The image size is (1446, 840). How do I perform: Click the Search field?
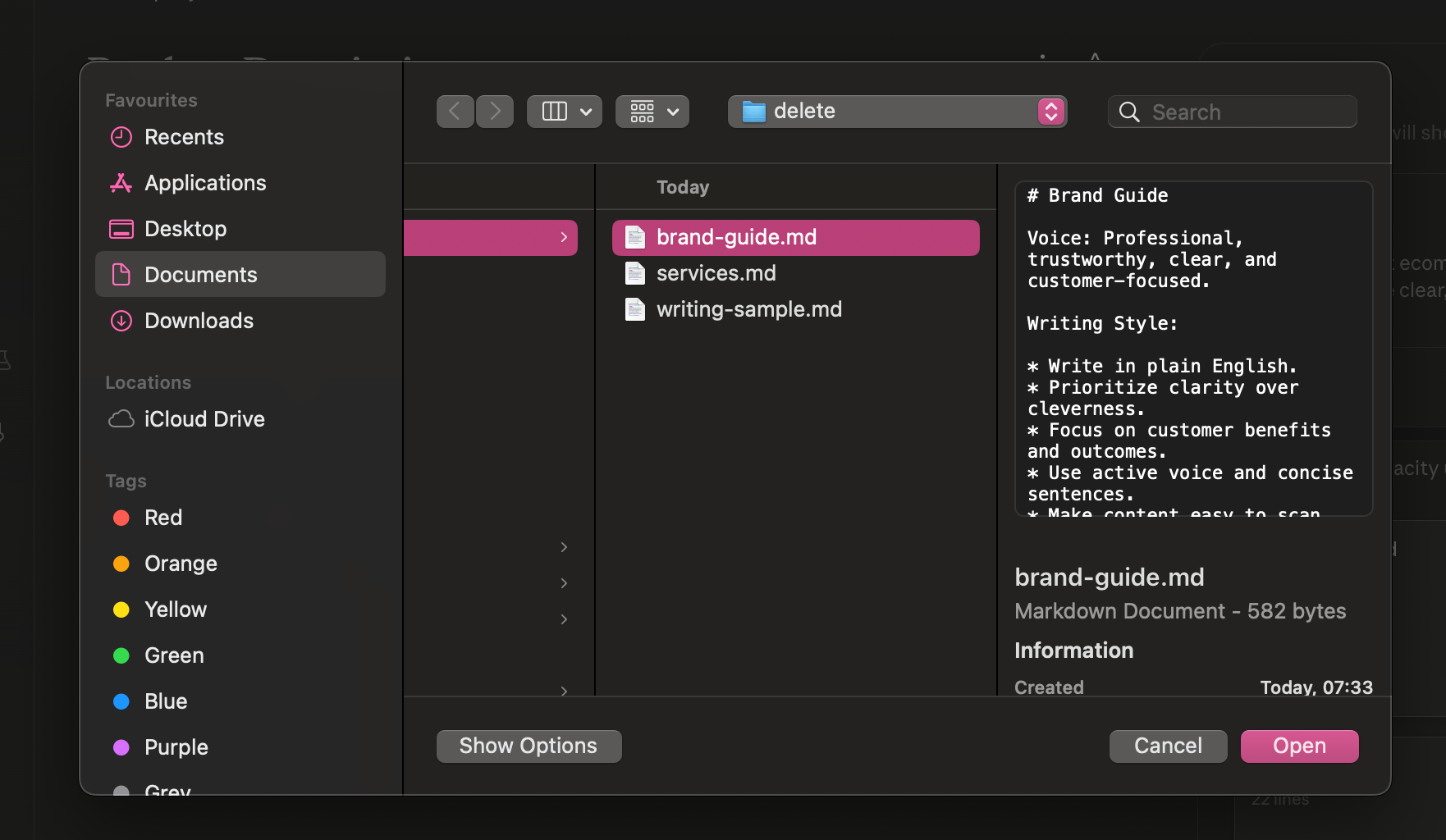coord(1233,112)
